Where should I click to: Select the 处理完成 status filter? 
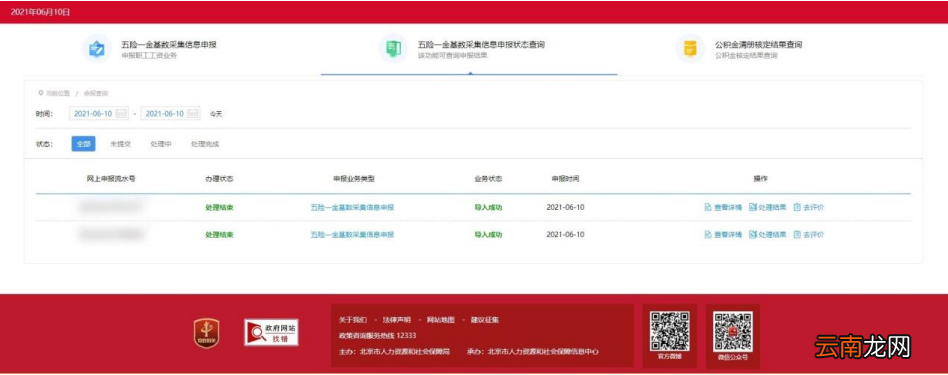coord(205,144)
